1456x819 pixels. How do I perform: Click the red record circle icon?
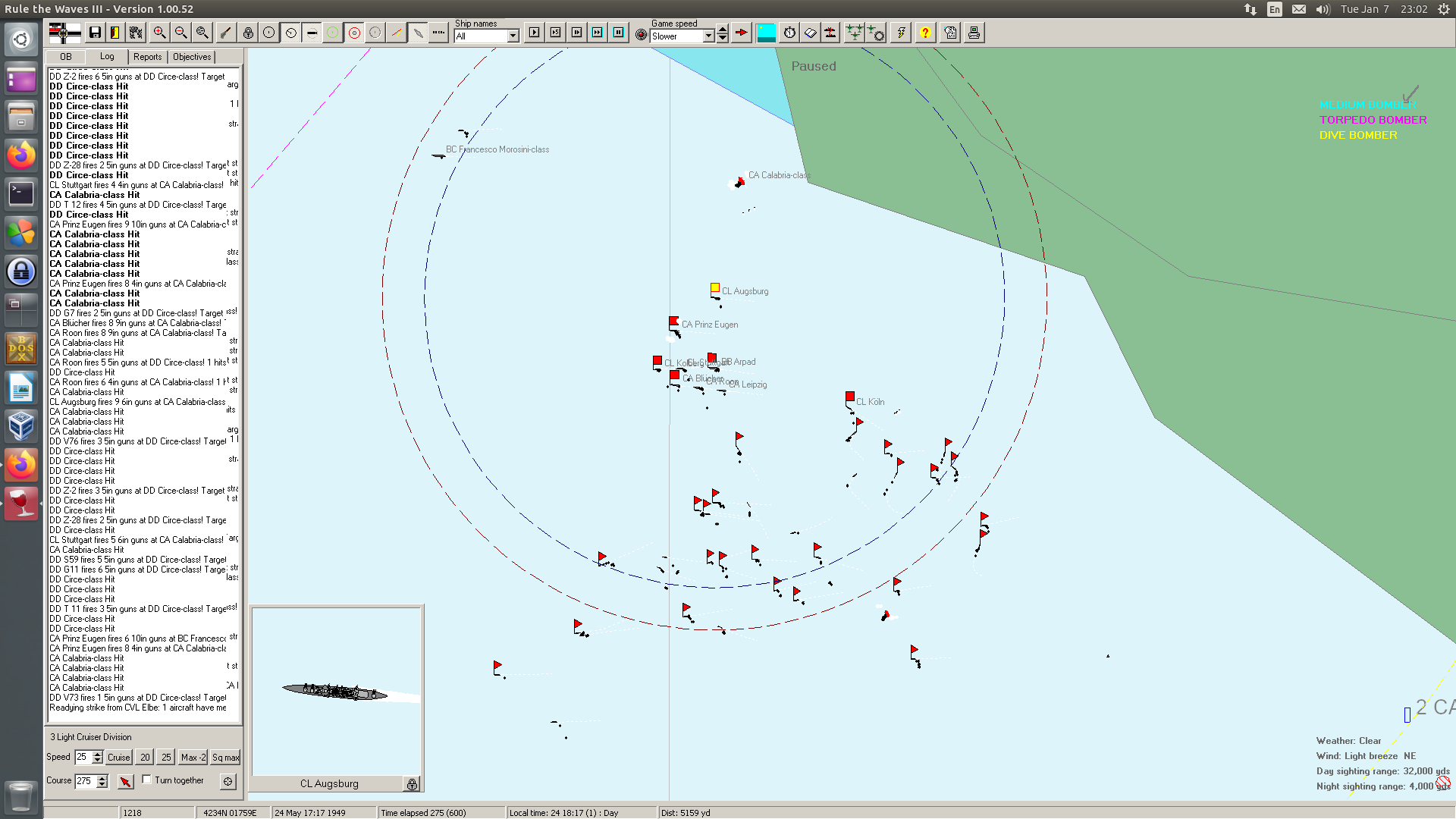tap(641, 35)
